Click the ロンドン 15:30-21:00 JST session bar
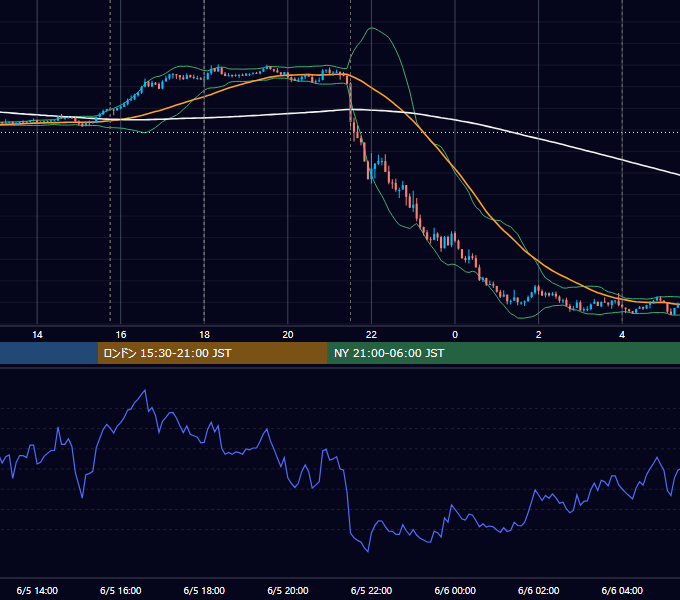 pyautogui.click(x=212, y=353)
